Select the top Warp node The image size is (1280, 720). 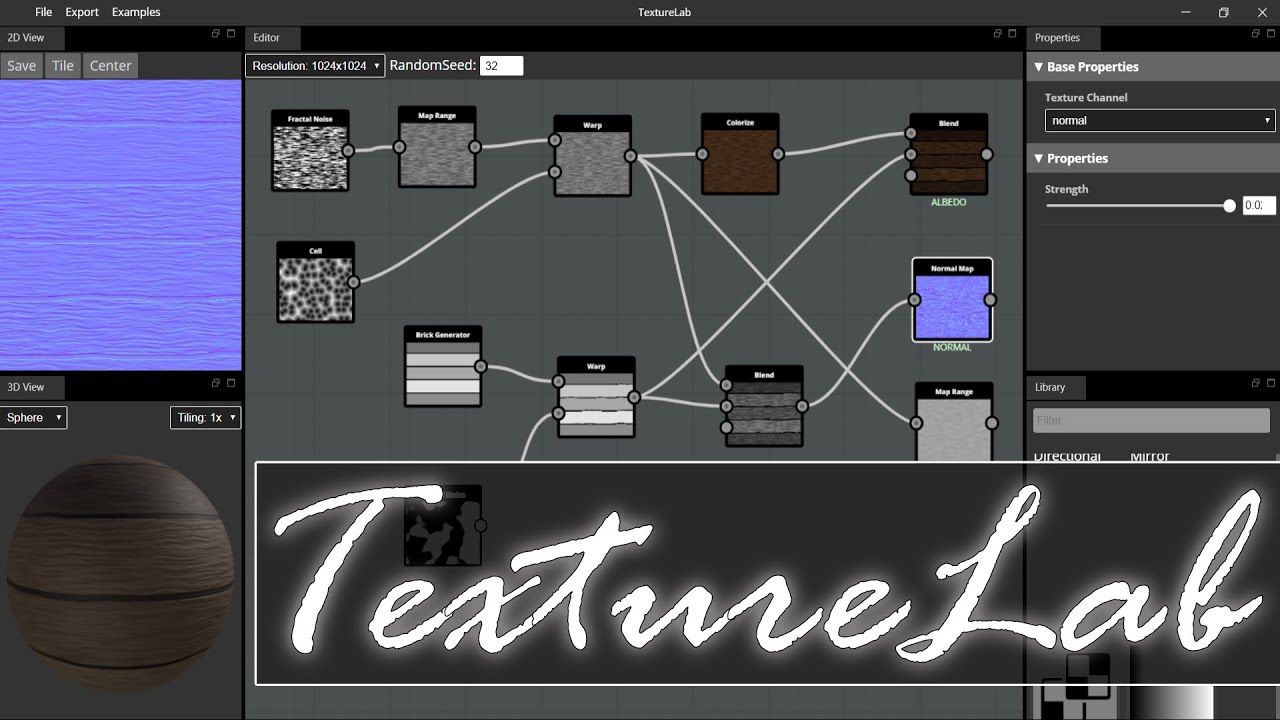point(592,156)
